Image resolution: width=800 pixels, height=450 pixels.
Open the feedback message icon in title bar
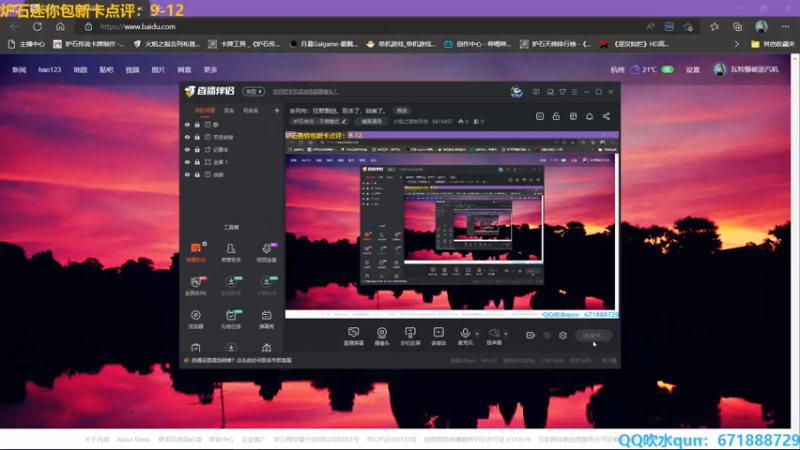tap(536, 92)
